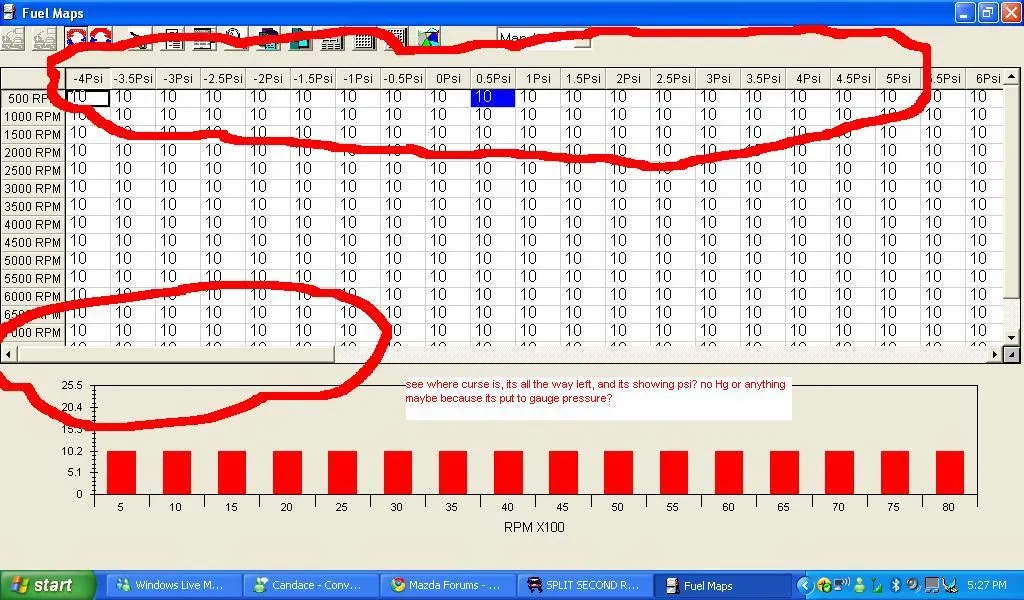
Task: Click the first grayed-out toolbar icon
Action: pyautogui.click(x=14, y=39)
